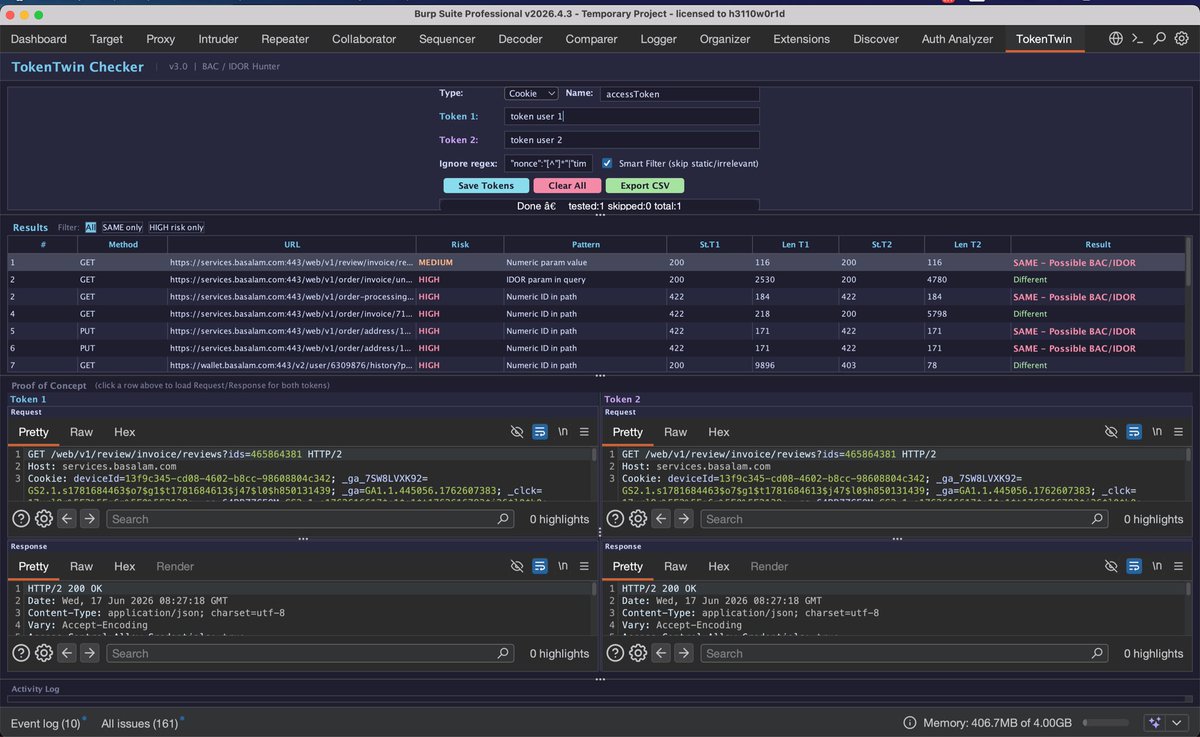Sort results by the Result column header
Viewport: 1200px width, 737px height.
1097,244
